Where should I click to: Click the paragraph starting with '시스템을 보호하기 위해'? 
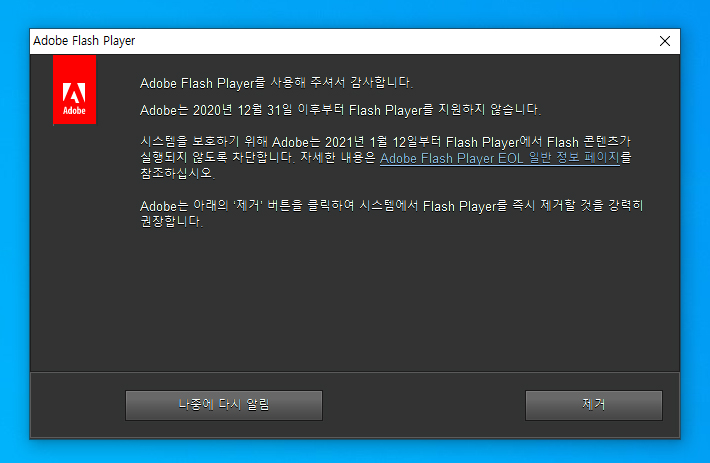point(385,157)
